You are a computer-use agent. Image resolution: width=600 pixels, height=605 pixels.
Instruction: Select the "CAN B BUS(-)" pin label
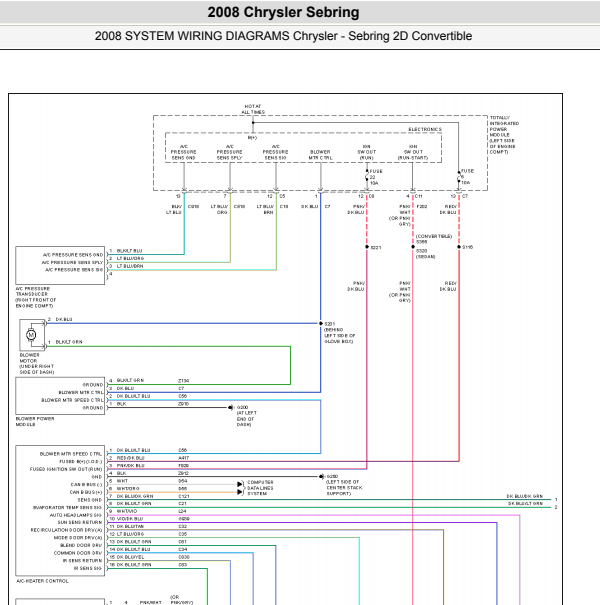[x=86, y=485]
